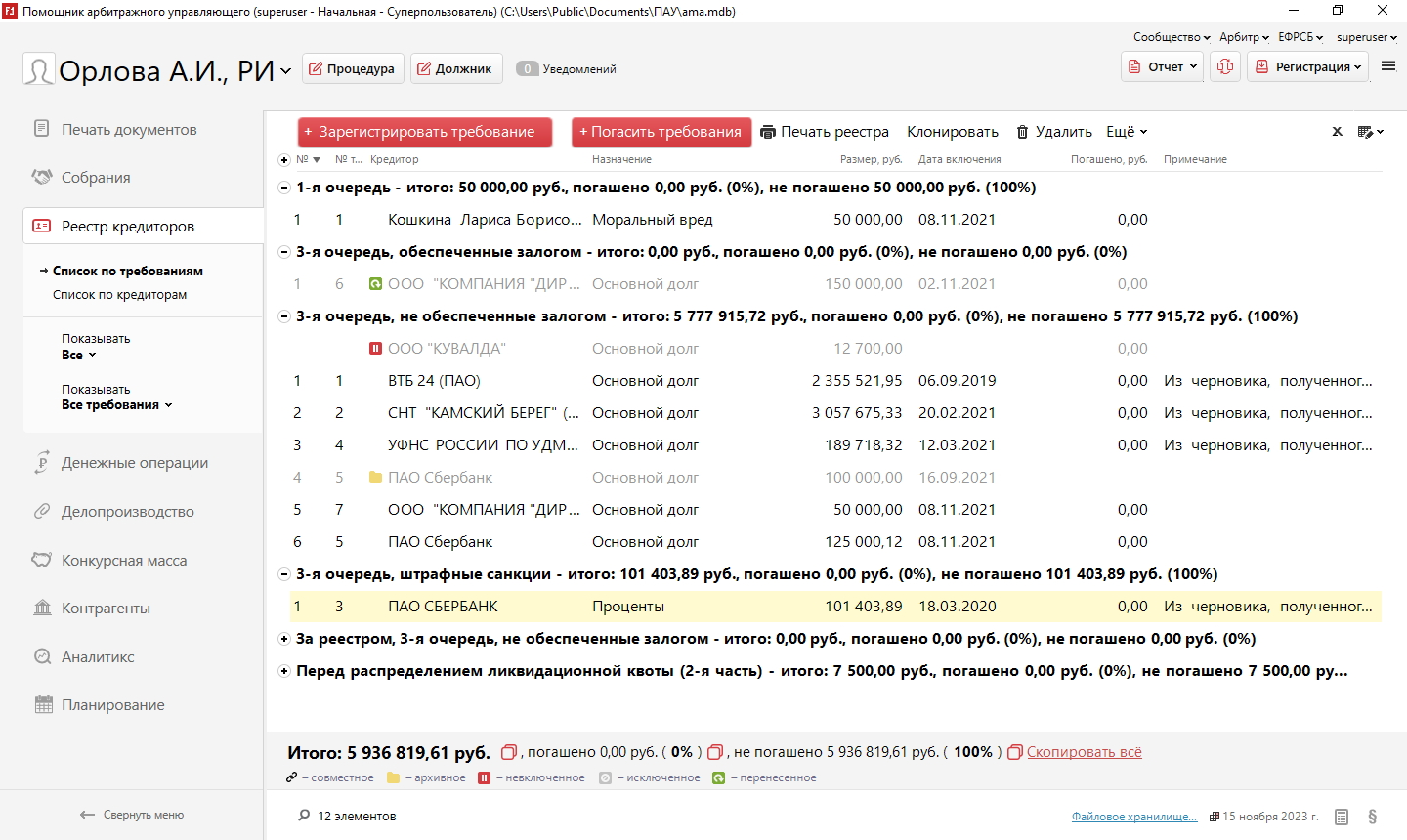This screenshot has width=1407, height=840.
Task: Select the СНТ "КАМСКИЙ БЕРЕГ" row
Action: (835, 413)
